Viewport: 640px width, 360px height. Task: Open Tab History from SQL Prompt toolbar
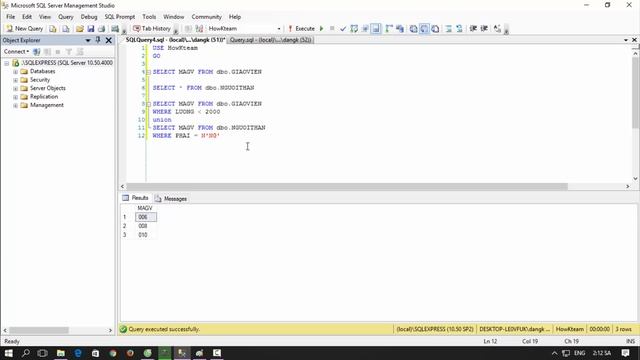(152, 29)
